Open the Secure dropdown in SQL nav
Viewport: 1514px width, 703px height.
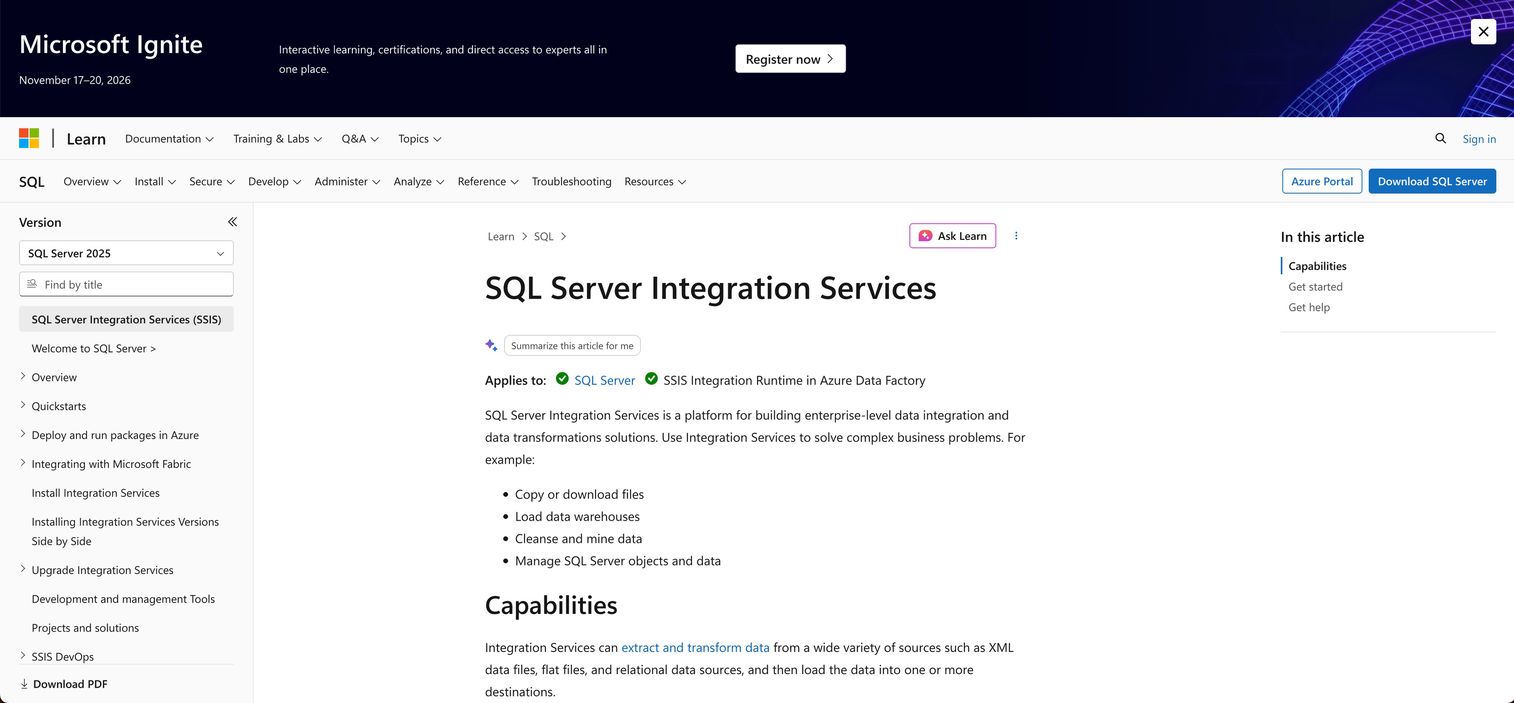click(x=212, y=182)
